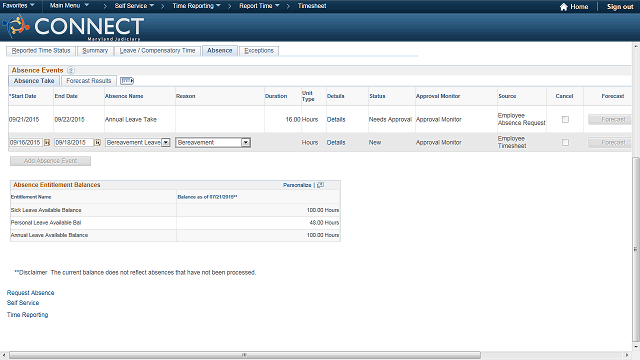Expand the Self Service breadcrumb menu
Screen dimensions: 640x360
tap(134, 6)
